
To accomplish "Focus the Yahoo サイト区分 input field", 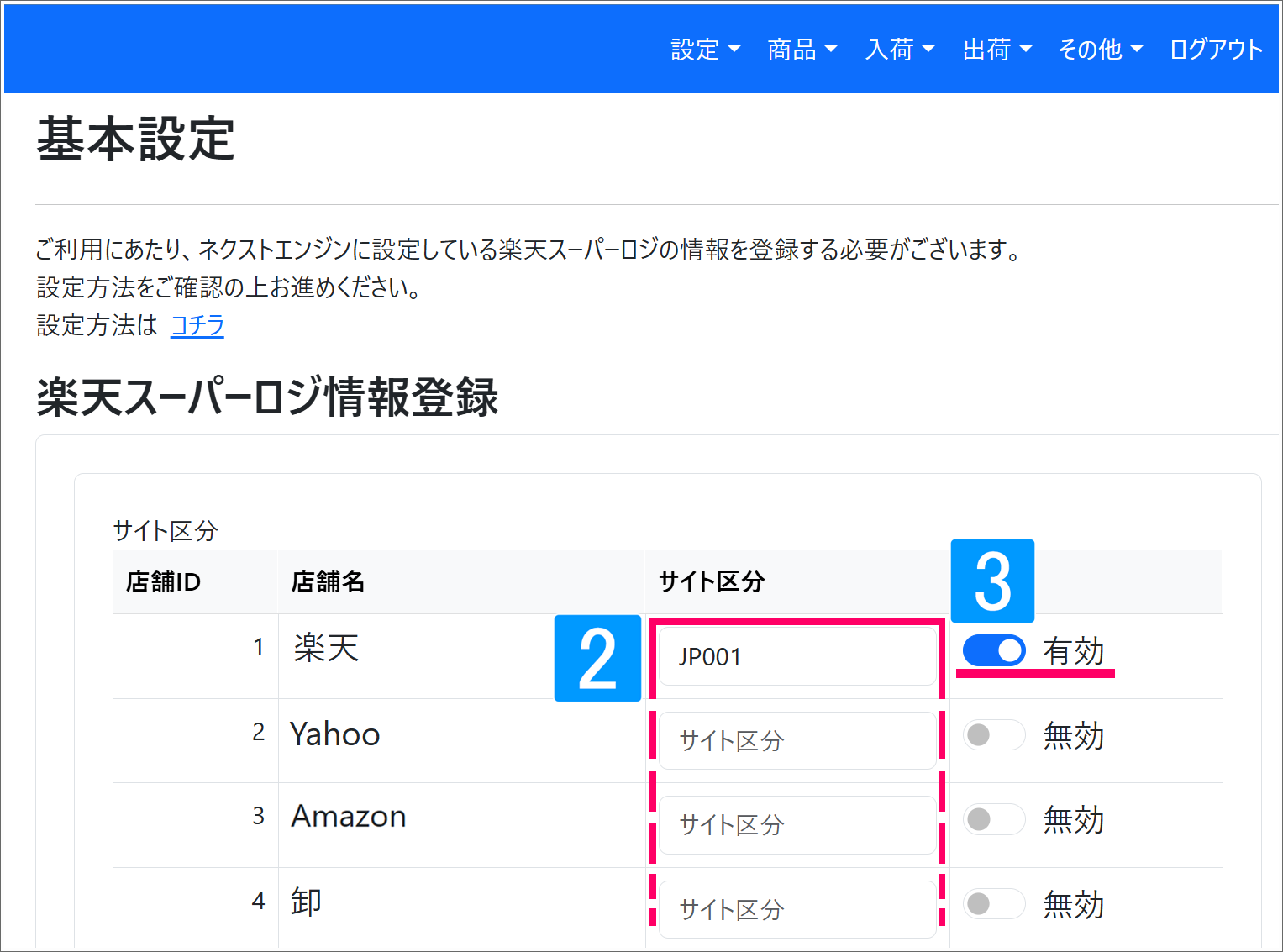I will click(797, 740).
